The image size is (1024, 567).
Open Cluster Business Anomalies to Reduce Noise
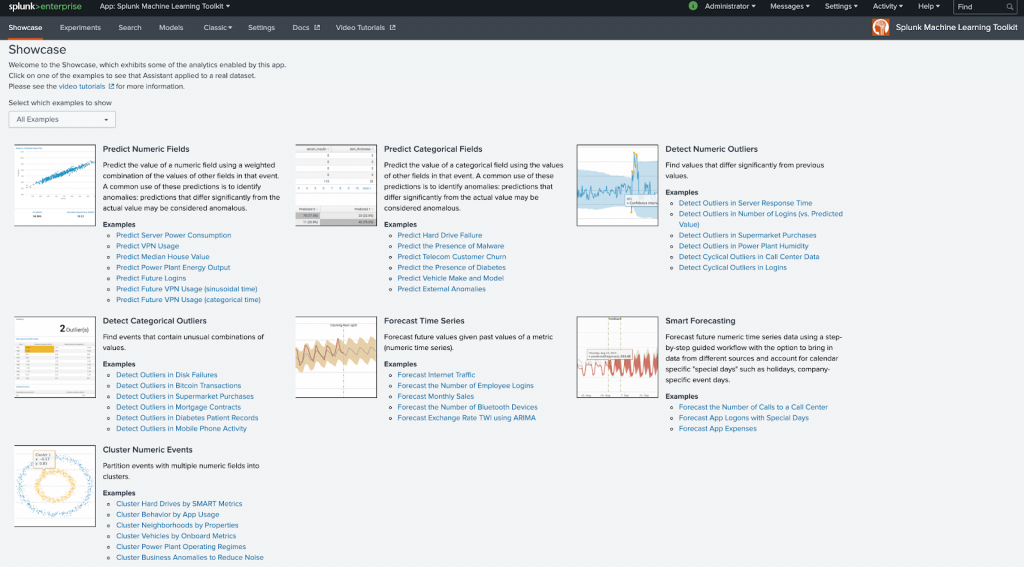190,557
